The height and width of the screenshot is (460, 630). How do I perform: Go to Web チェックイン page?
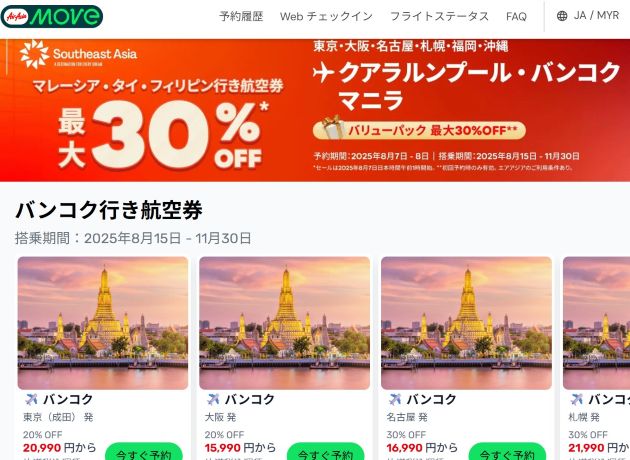coord(326,16)
